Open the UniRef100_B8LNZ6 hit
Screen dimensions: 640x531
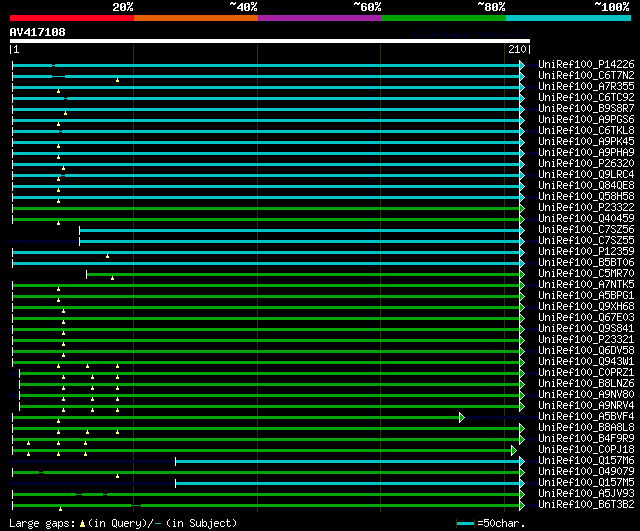point(586,384)
